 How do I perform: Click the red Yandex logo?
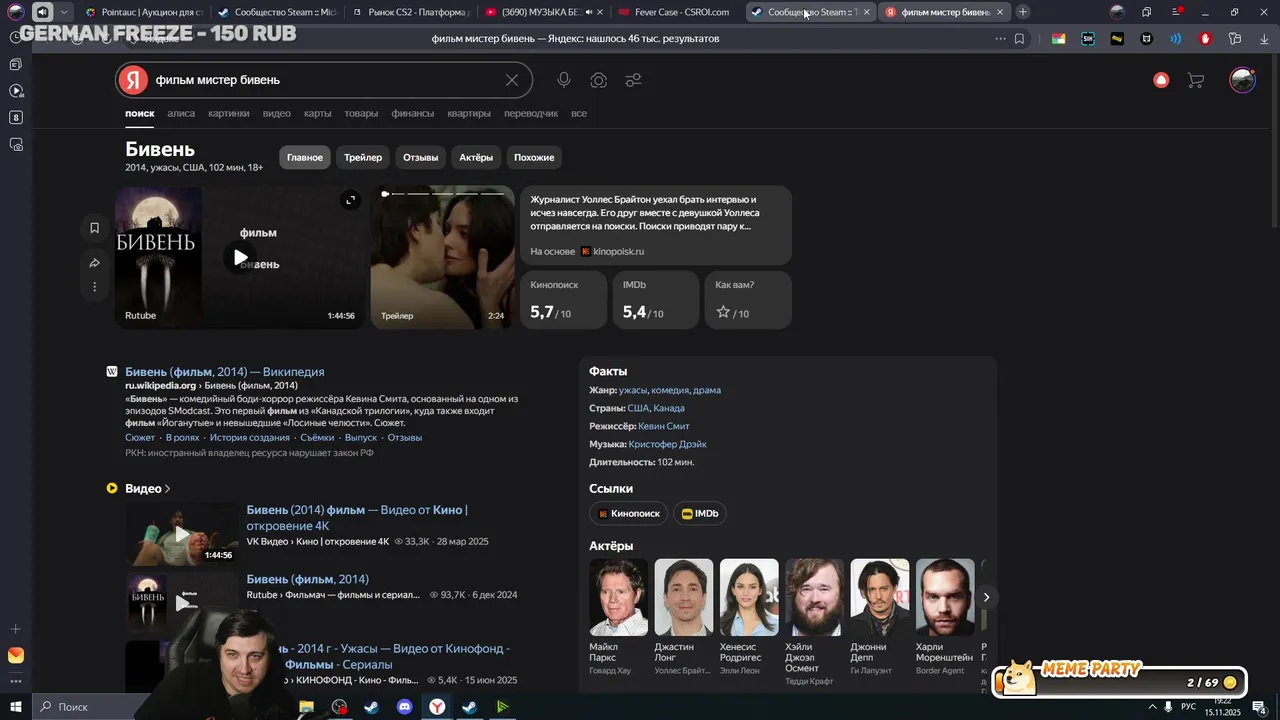[x=133, y=80]
